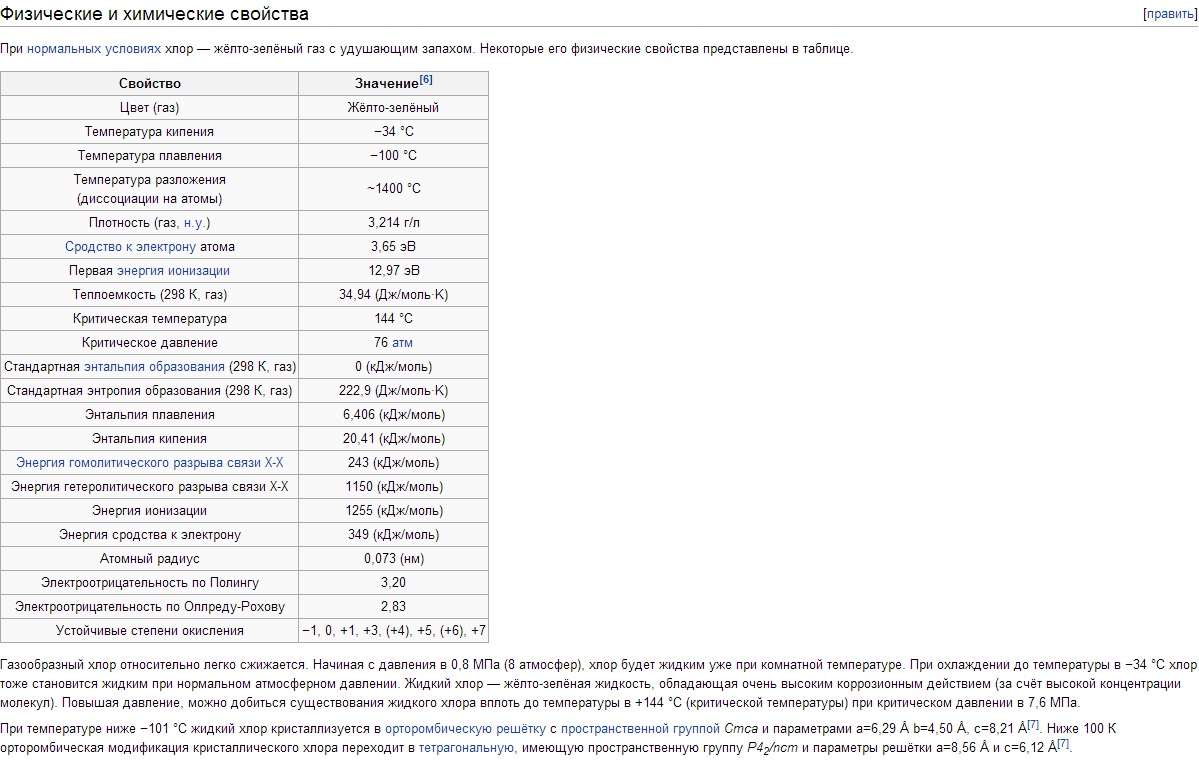The width and height of the screenshot is (1199, 770).
Task: Select the "Свойство" column header
Action: coord(149,83)
